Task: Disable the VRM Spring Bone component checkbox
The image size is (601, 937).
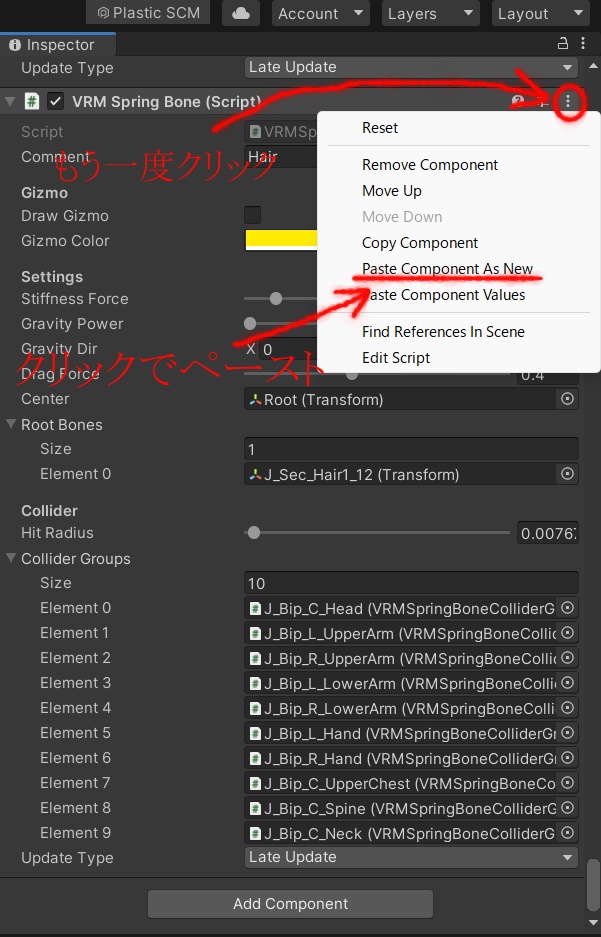Action: [56, 102]
